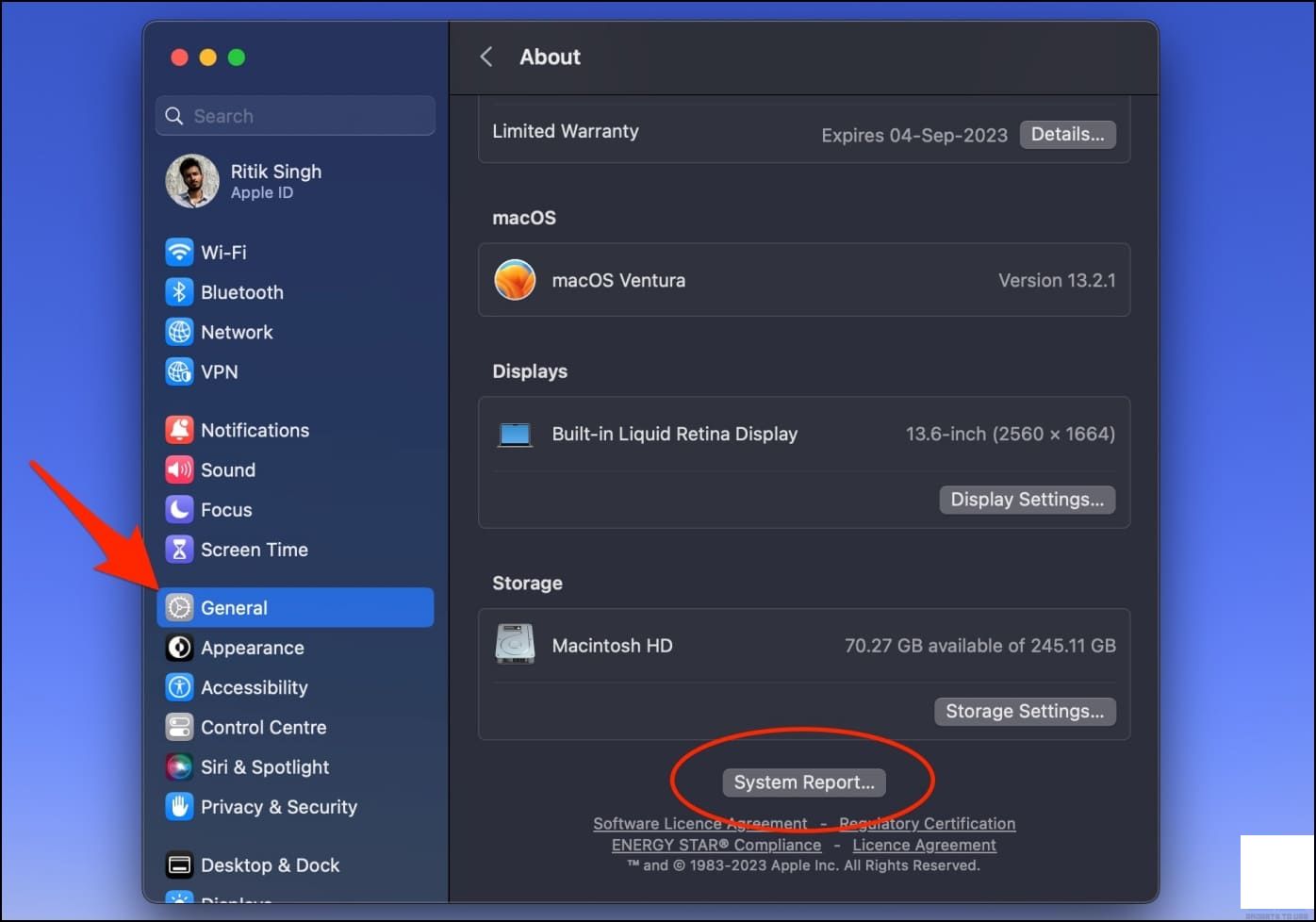Click the 13.6-inch (2560 × 1664) text
The height and width of the screenshot is (922, 1316).
1011,434
